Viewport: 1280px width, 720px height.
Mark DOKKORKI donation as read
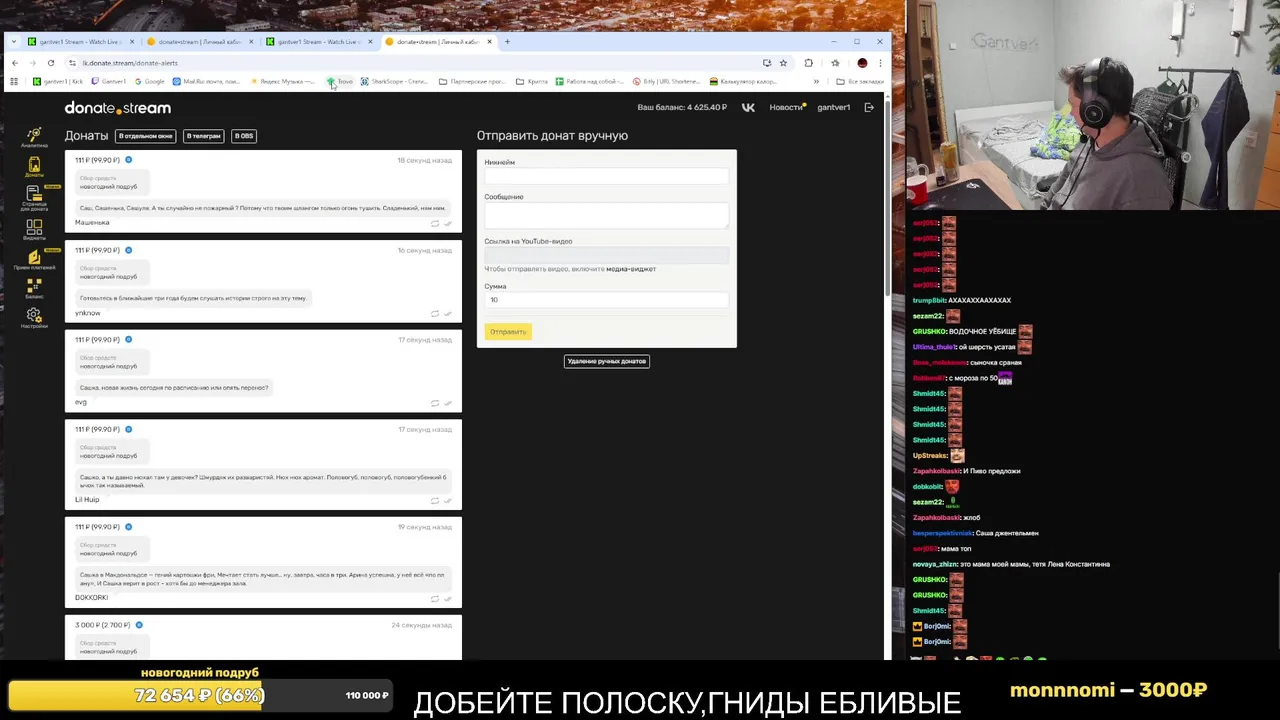point(447,598)
